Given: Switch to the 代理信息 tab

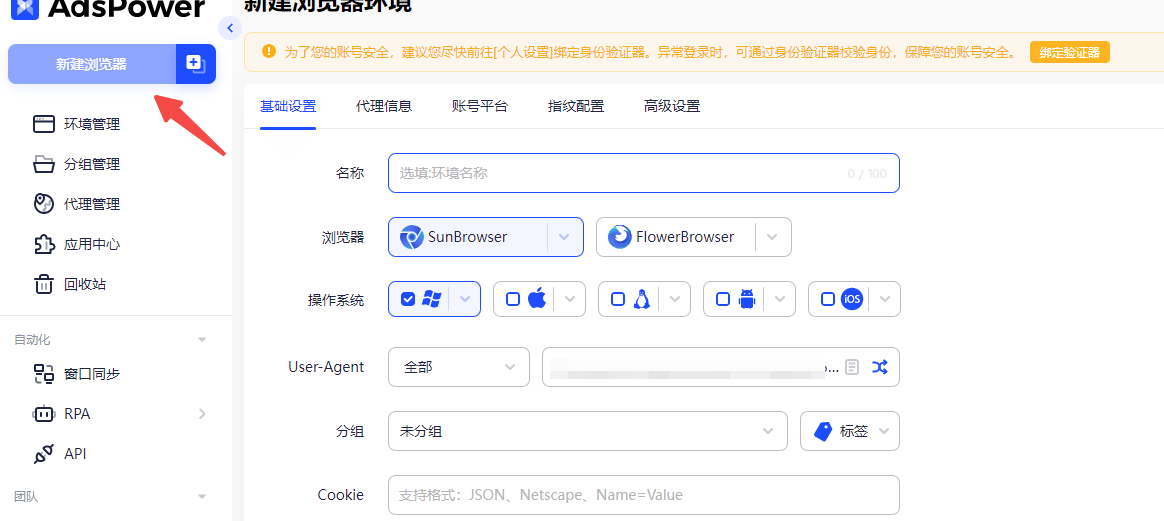Looking at the screenshot, I should click(384, 106).
